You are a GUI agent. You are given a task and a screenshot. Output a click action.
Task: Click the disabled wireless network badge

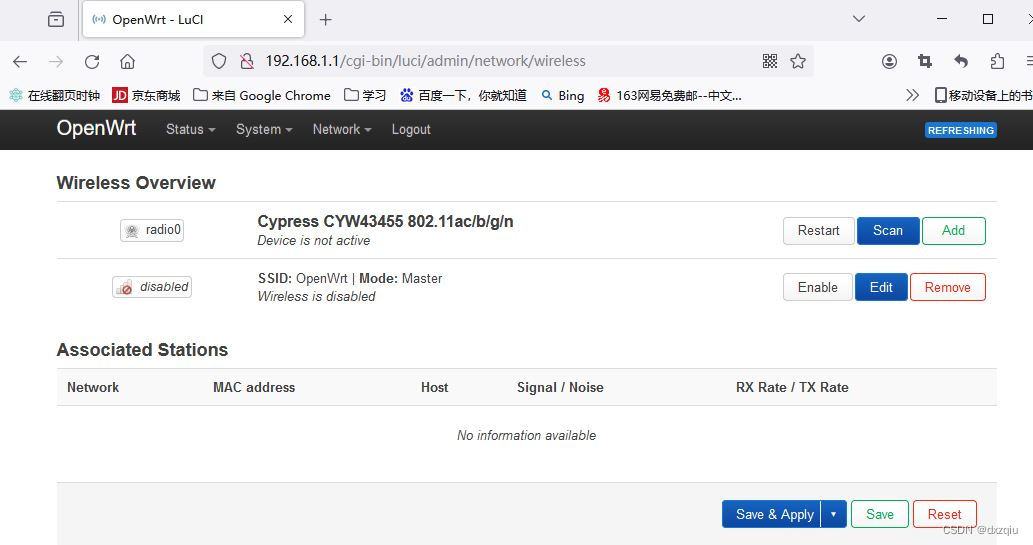[x=152, y=287]
